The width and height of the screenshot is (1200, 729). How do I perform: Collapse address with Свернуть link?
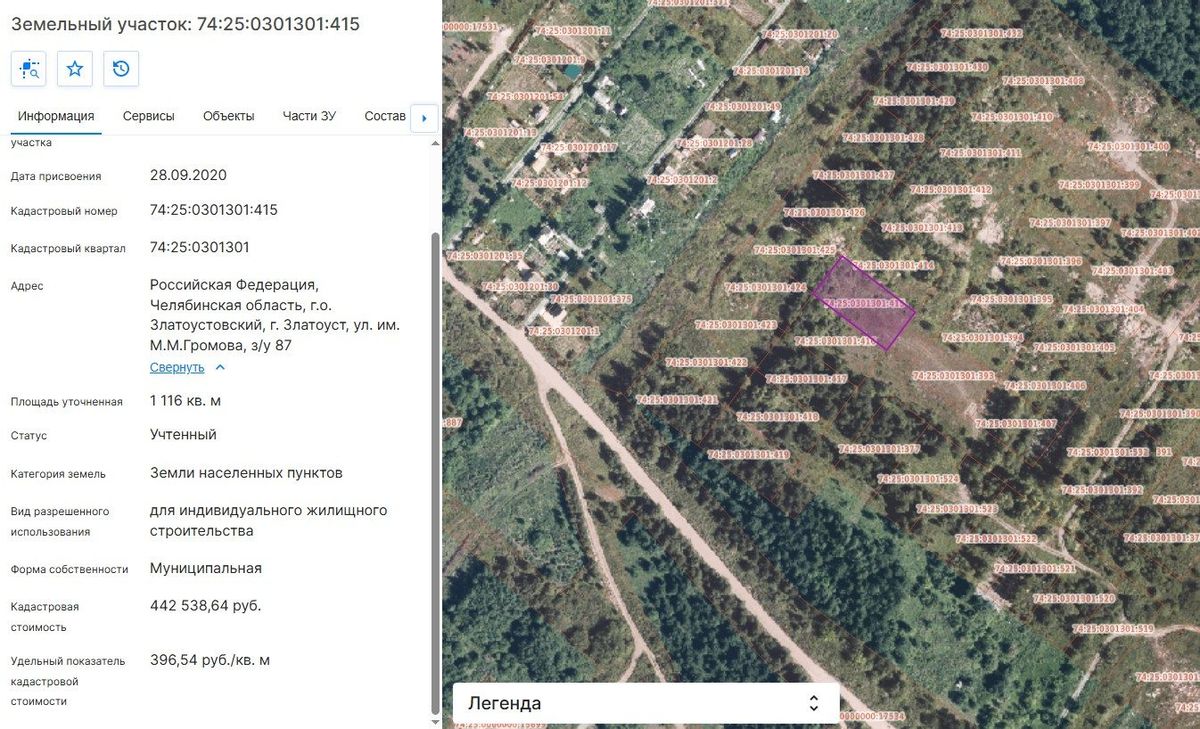click(x=177, y=367)
